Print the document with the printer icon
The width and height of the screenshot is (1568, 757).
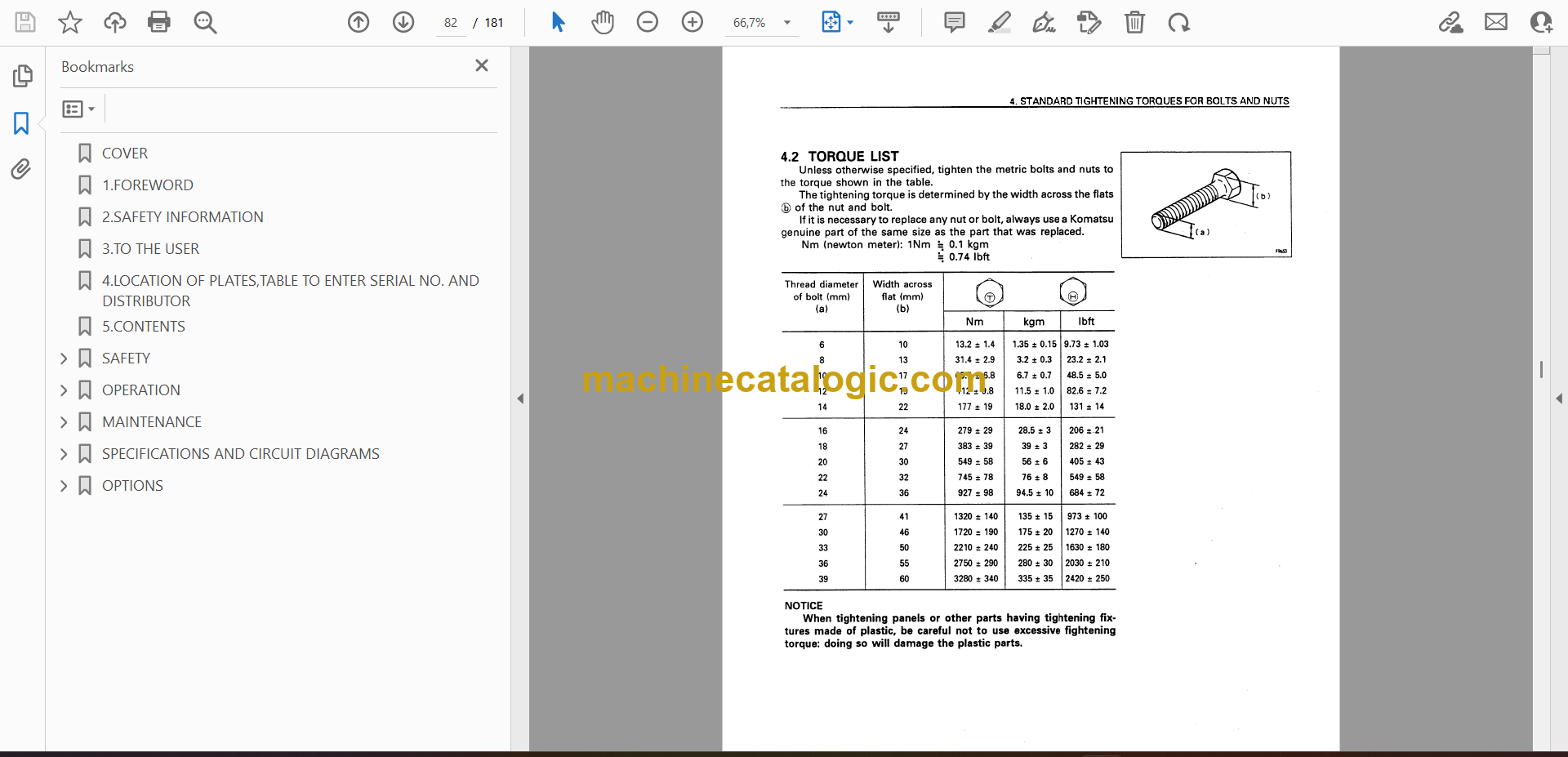click(159, 22)
